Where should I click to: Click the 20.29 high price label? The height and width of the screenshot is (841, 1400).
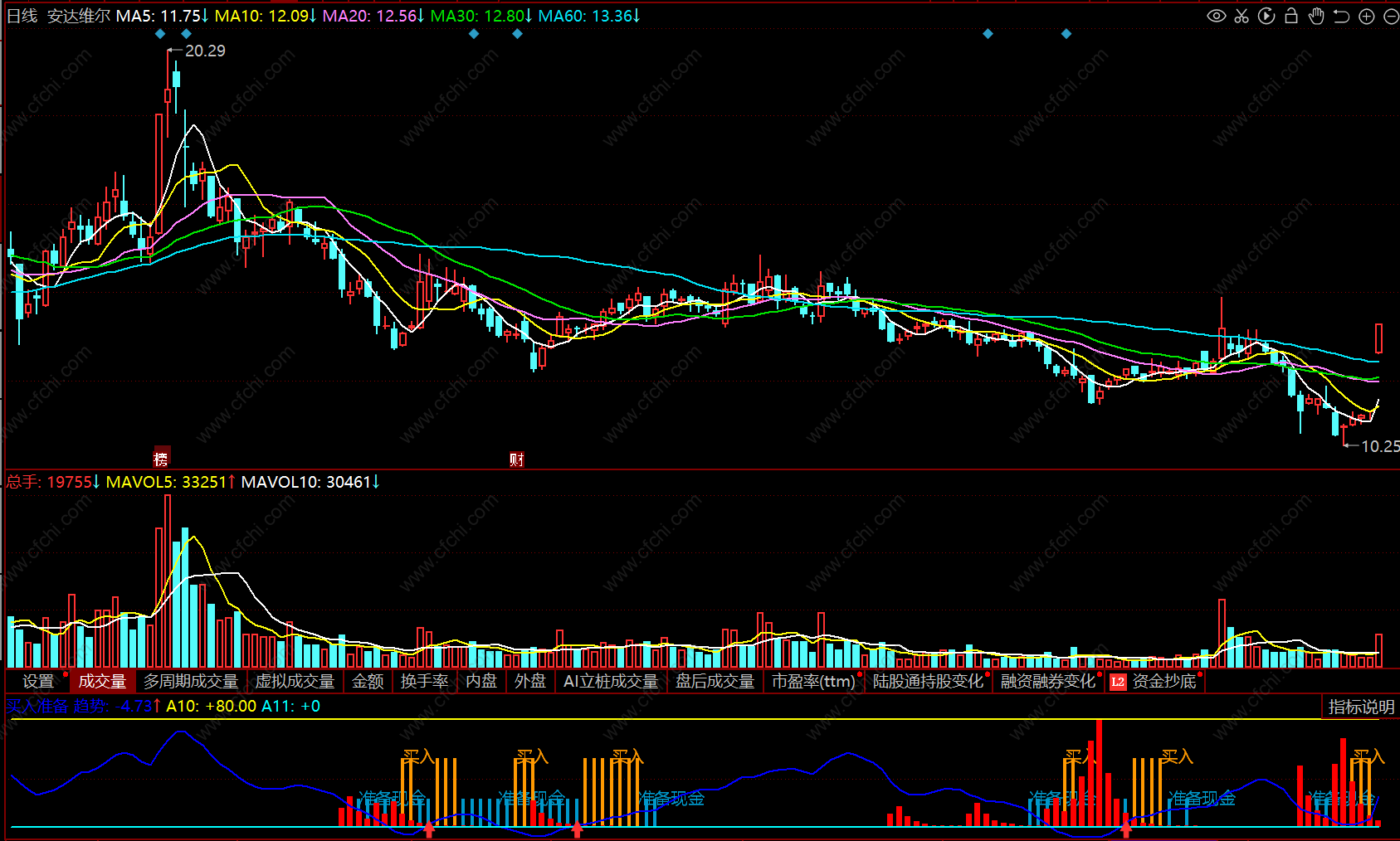point(205,51)
